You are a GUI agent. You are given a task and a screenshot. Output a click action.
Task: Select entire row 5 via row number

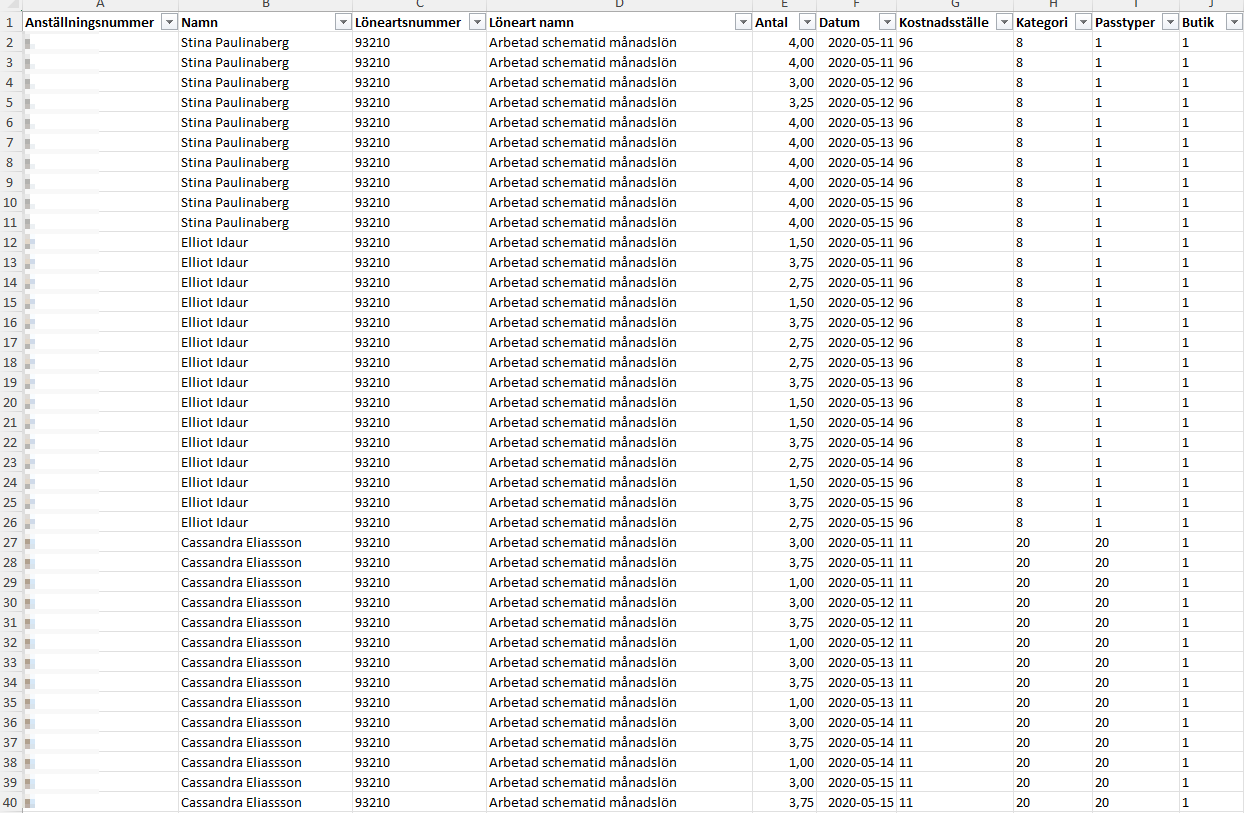(10, 102)
